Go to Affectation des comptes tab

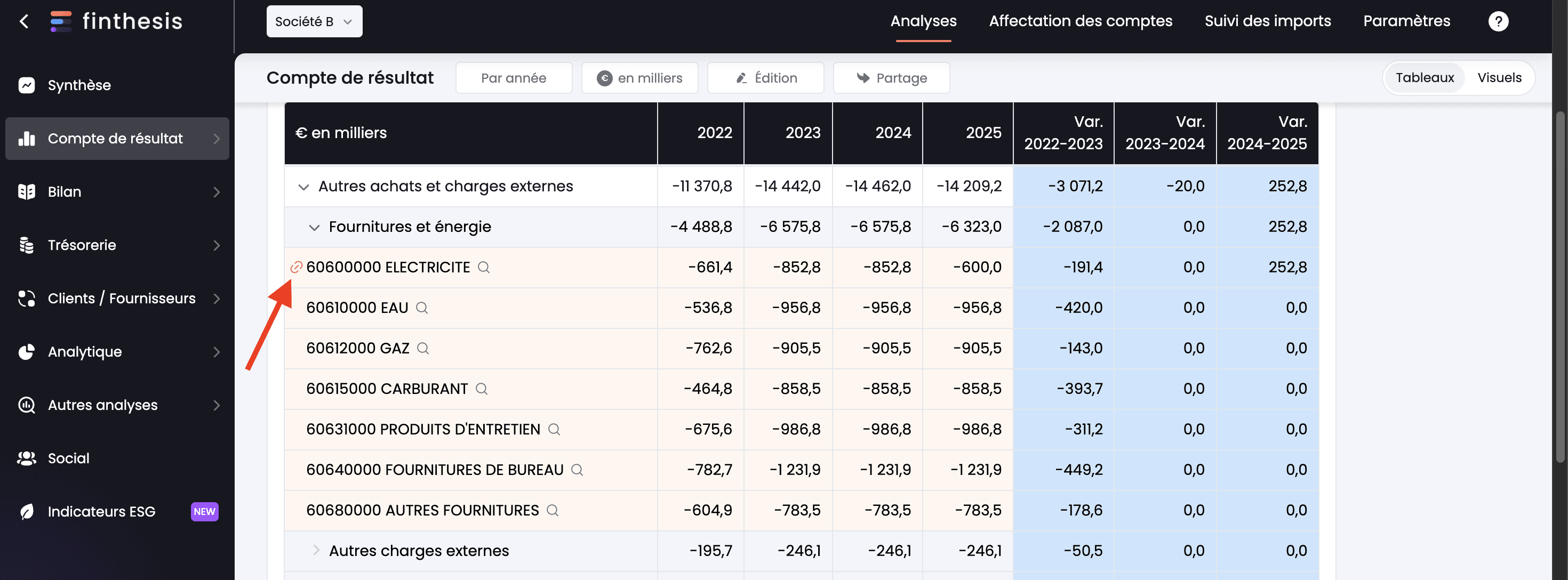click(1080, 21)
